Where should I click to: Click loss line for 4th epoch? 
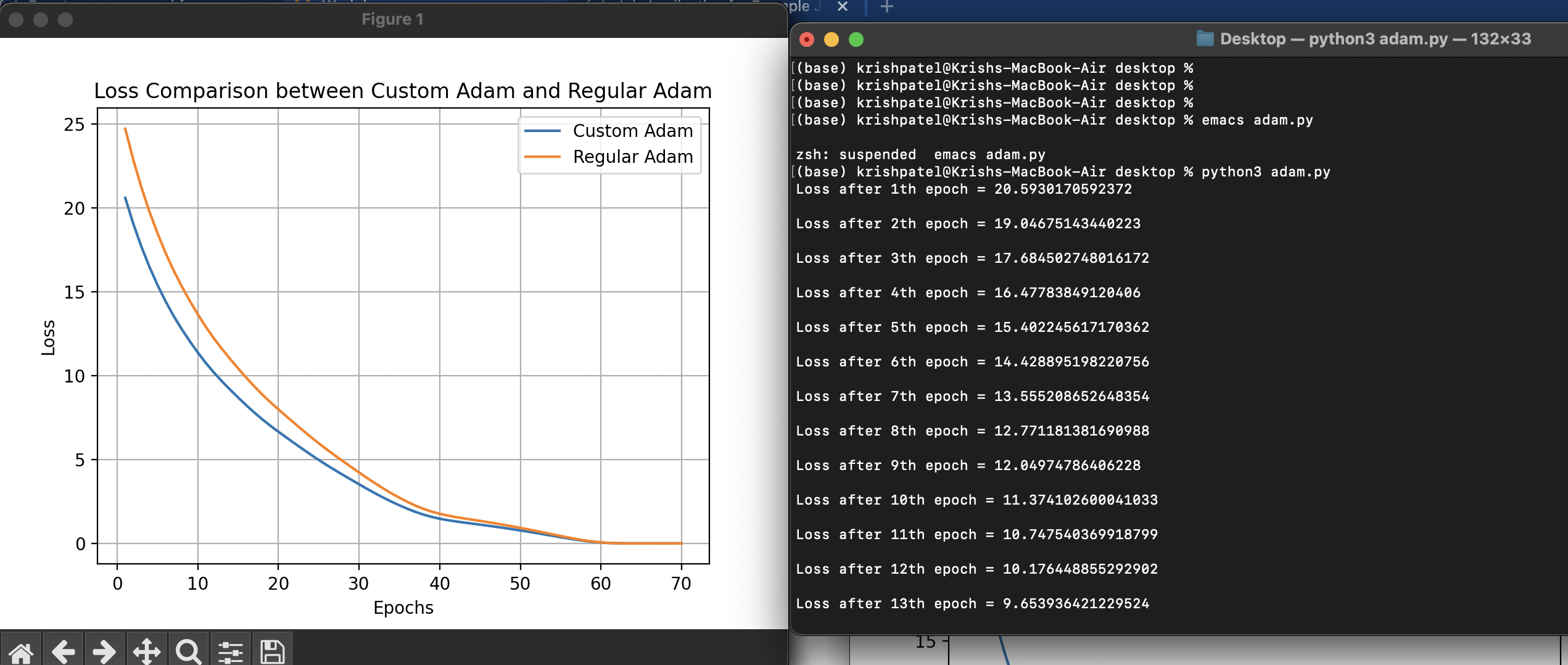(x=968, y=292)
